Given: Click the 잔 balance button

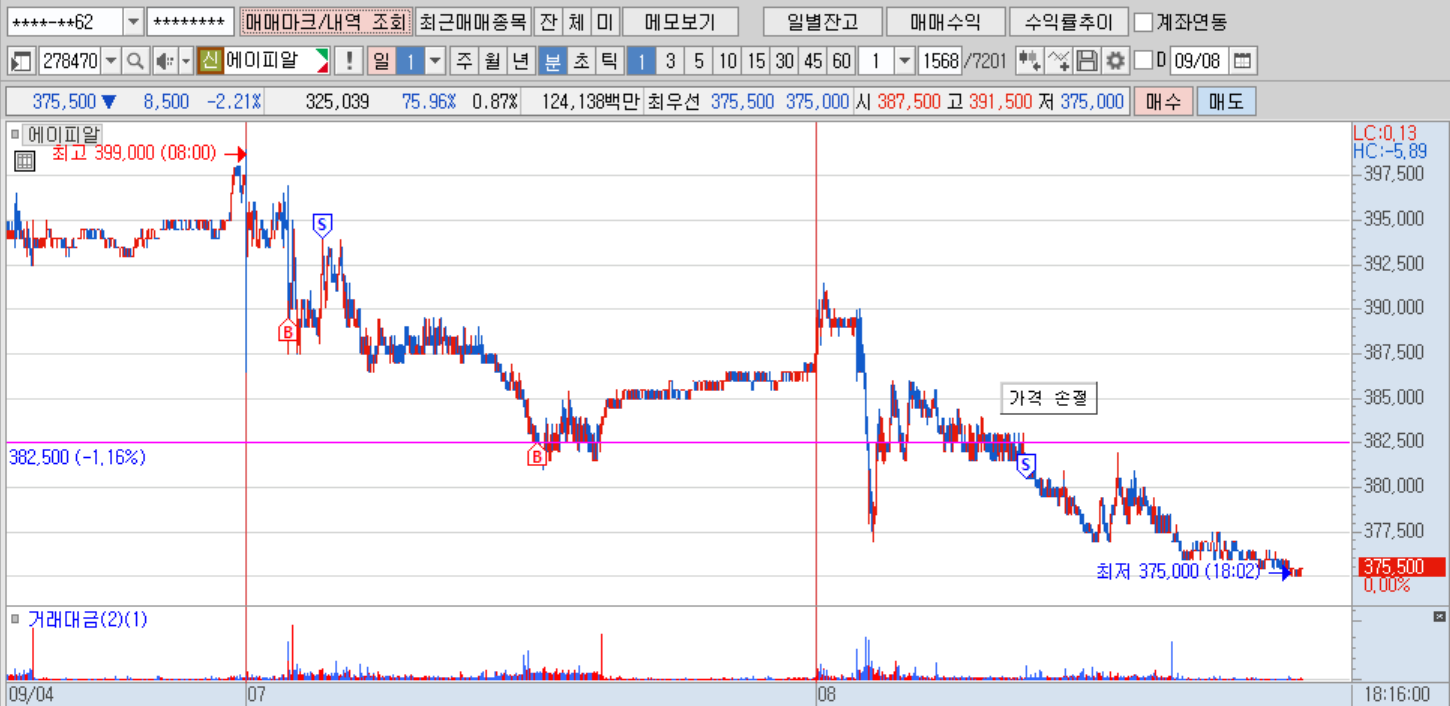Looking at the screenshot, I should 548,21.
